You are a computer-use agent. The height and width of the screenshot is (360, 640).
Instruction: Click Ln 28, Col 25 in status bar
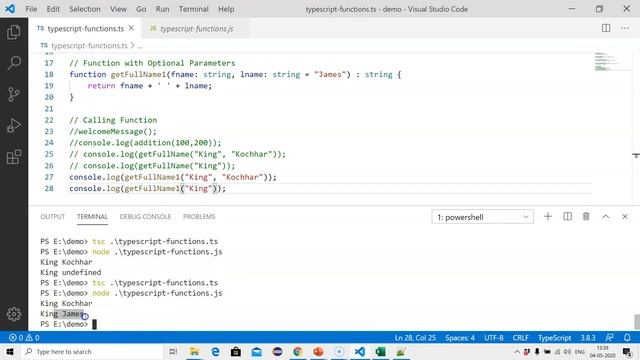[x=415, y=338]
